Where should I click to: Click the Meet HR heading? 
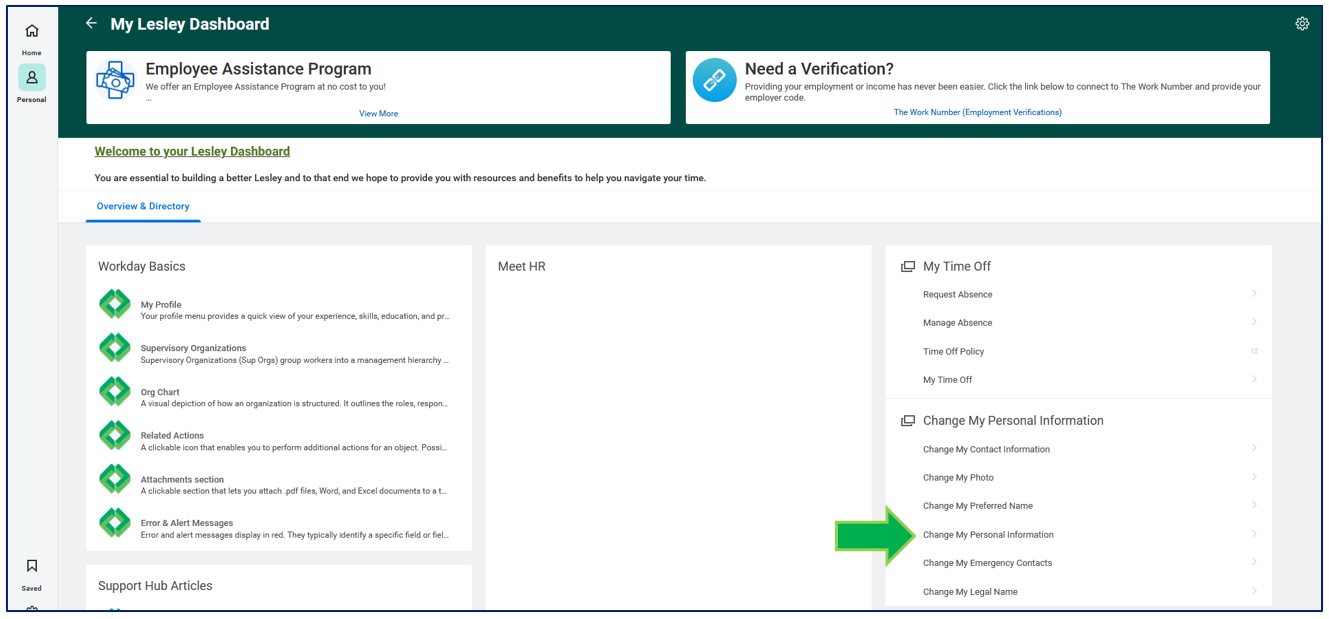coord(522,267)
